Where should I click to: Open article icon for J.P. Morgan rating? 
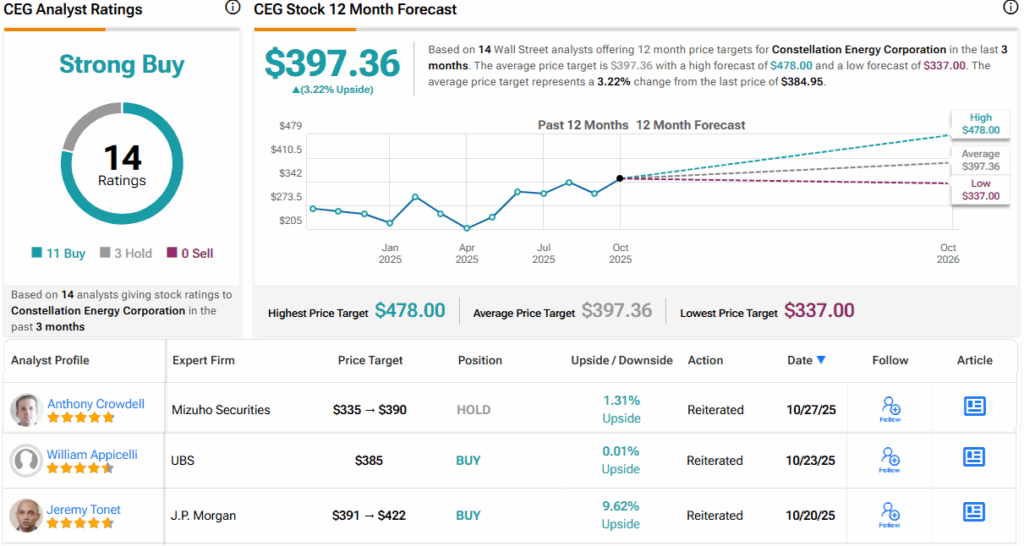coord(974,512)
